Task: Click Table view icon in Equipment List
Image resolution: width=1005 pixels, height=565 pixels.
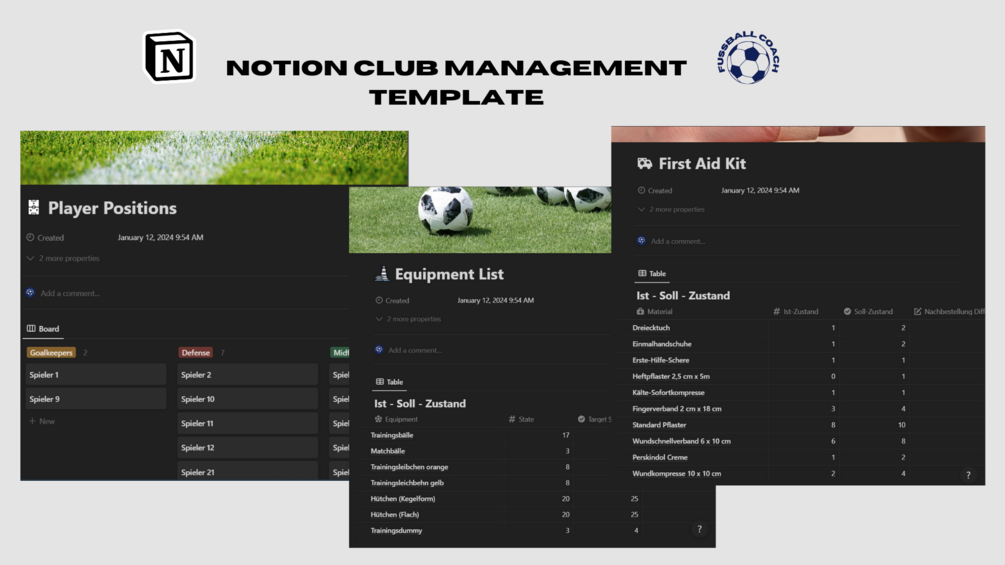Action: pos(379,381)
